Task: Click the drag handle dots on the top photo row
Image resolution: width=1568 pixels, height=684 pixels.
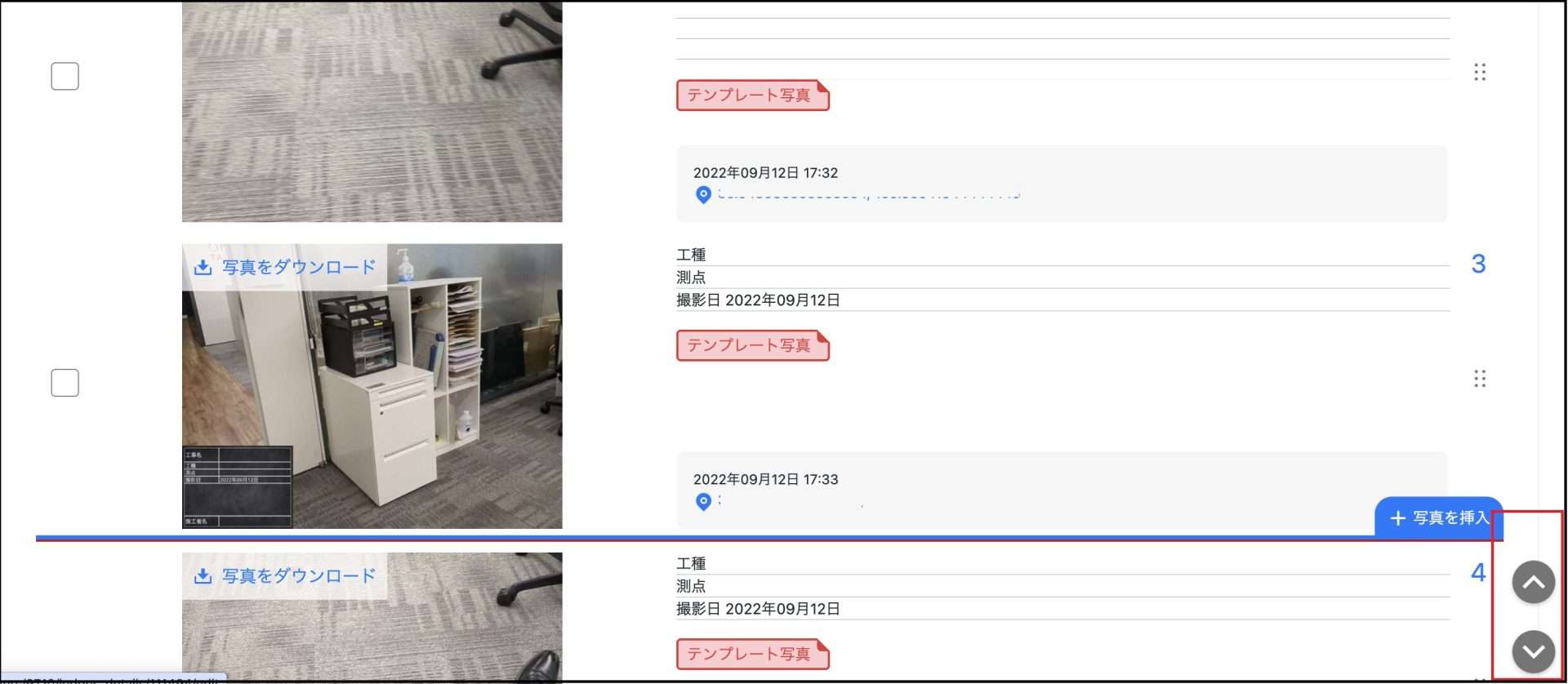Action: pos(1479,73)
